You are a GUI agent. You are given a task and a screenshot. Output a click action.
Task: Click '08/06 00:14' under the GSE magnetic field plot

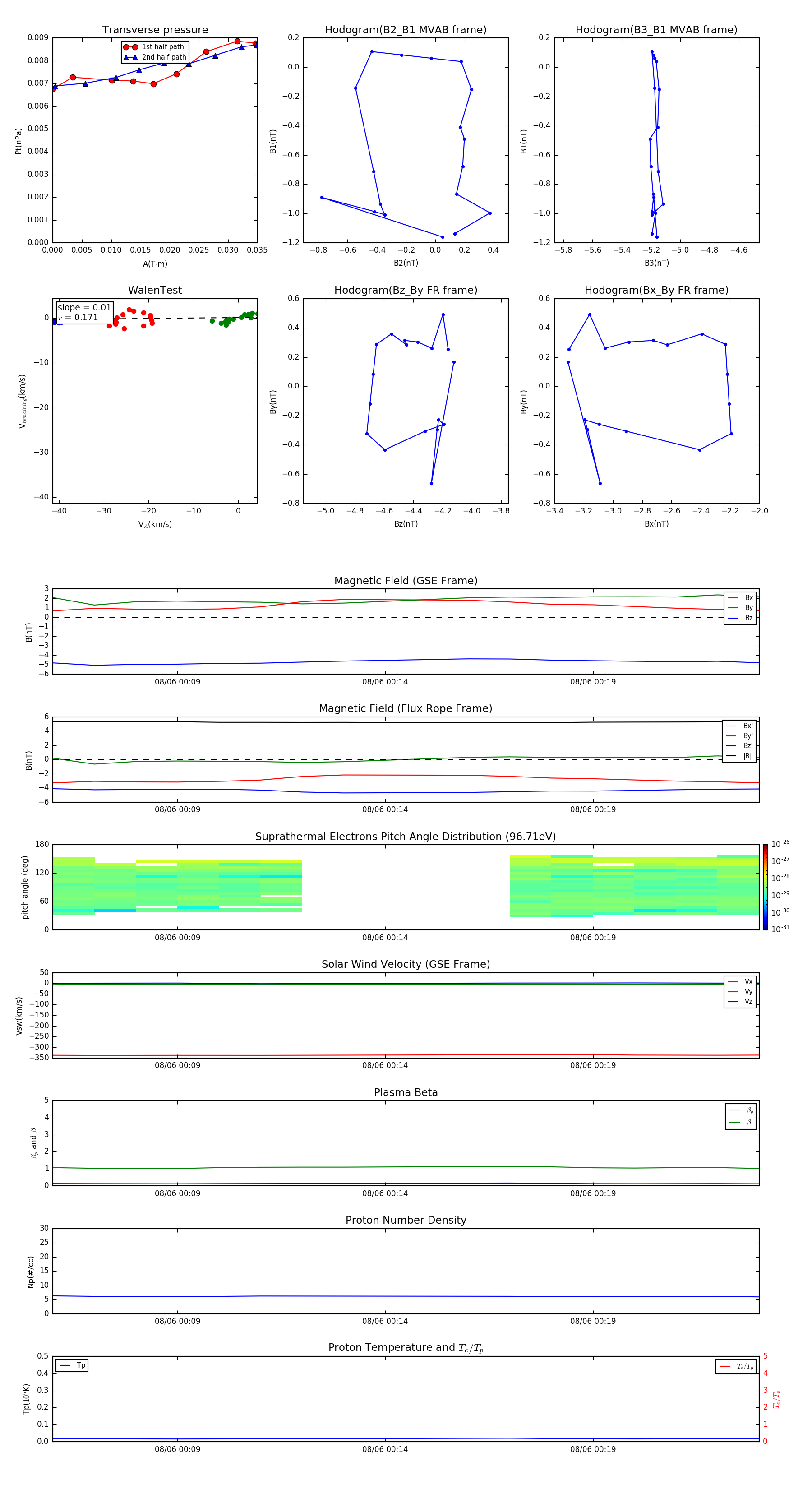coord(385,682)
